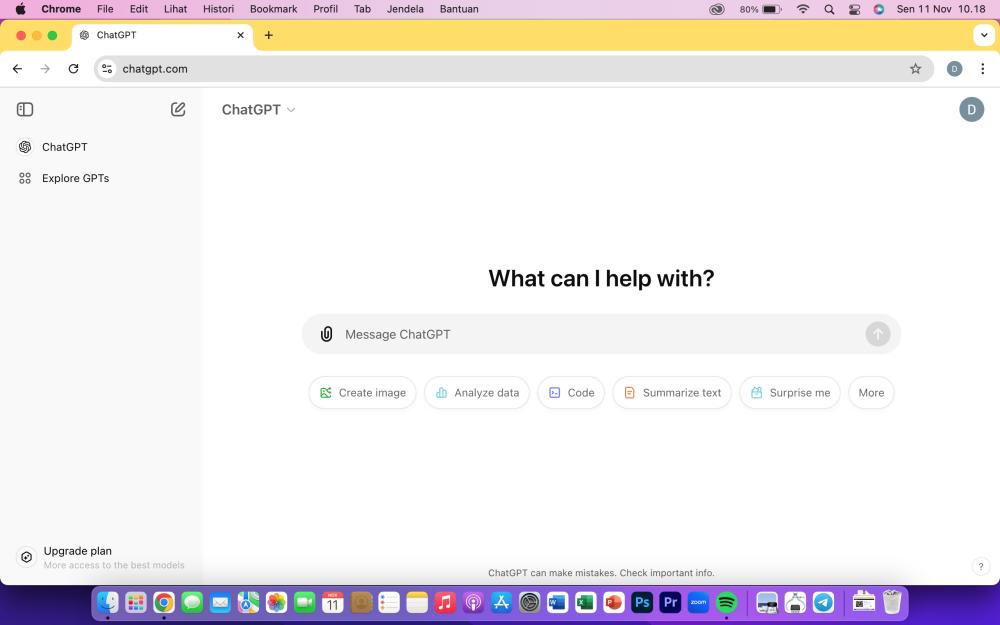Open Photoshop from the Dock
The height and width of the screenshot is (625, 1000).
click(642, 602)
